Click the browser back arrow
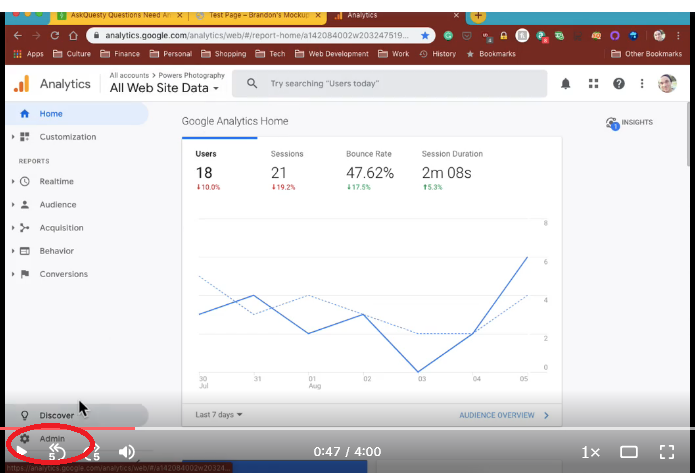The width and height of the screenshot is (695, 473). (18, 35)
